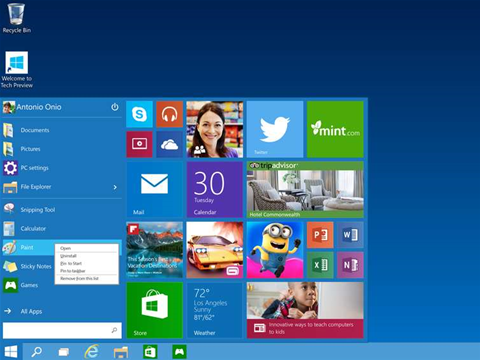Open the yellow sports car game tile

pyautogui.click(x=215, y=250)
